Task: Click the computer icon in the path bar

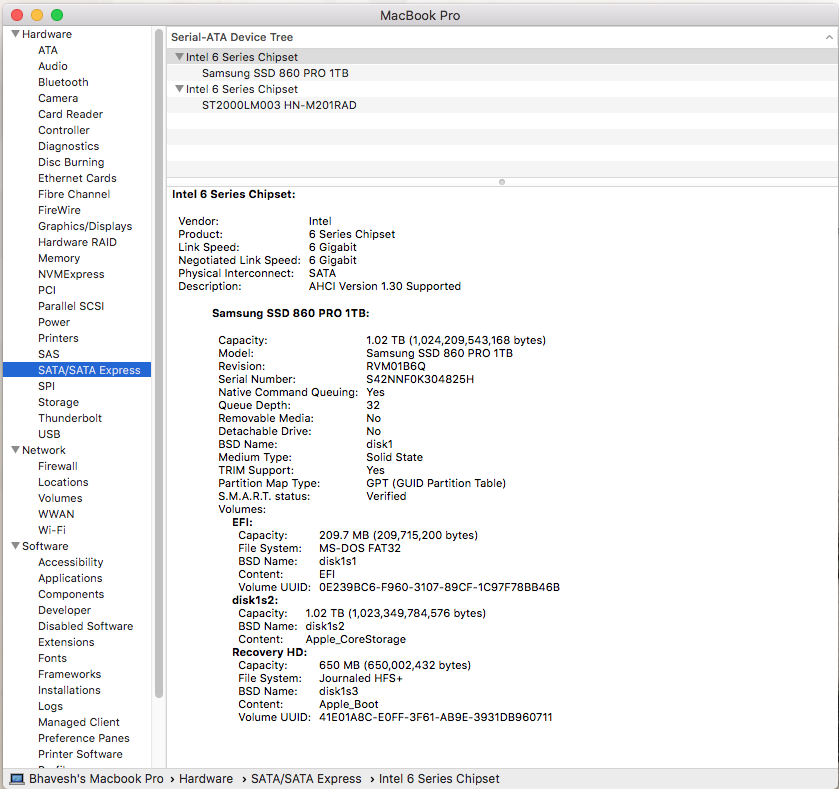Action: click(x=17, y=779)
